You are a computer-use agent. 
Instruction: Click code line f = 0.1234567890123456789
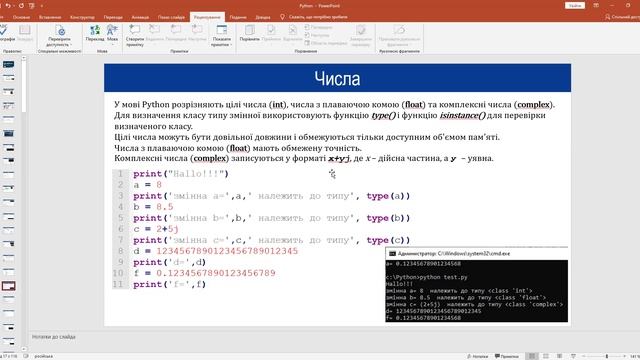[x=204, y=273]
